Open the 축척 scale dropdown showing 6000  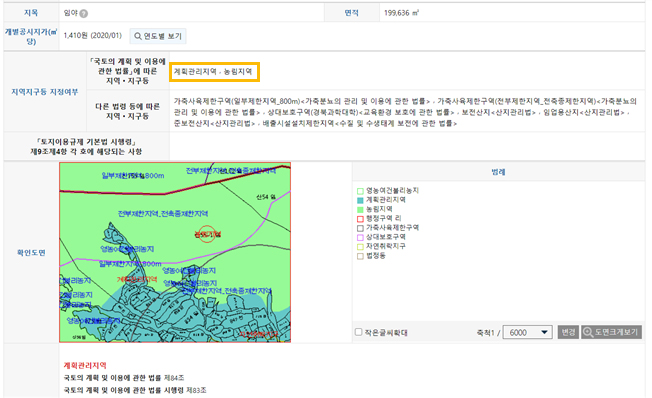coord(528,332)
